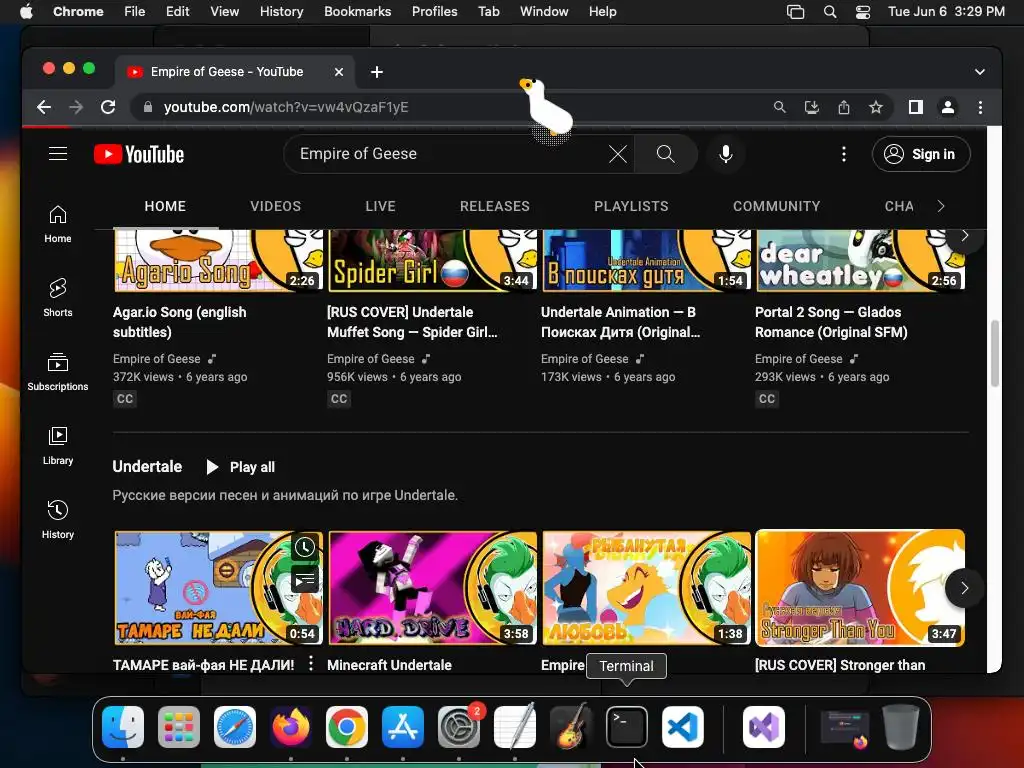Clear the search box with X
1024x768 pixels.
(617, 154)
